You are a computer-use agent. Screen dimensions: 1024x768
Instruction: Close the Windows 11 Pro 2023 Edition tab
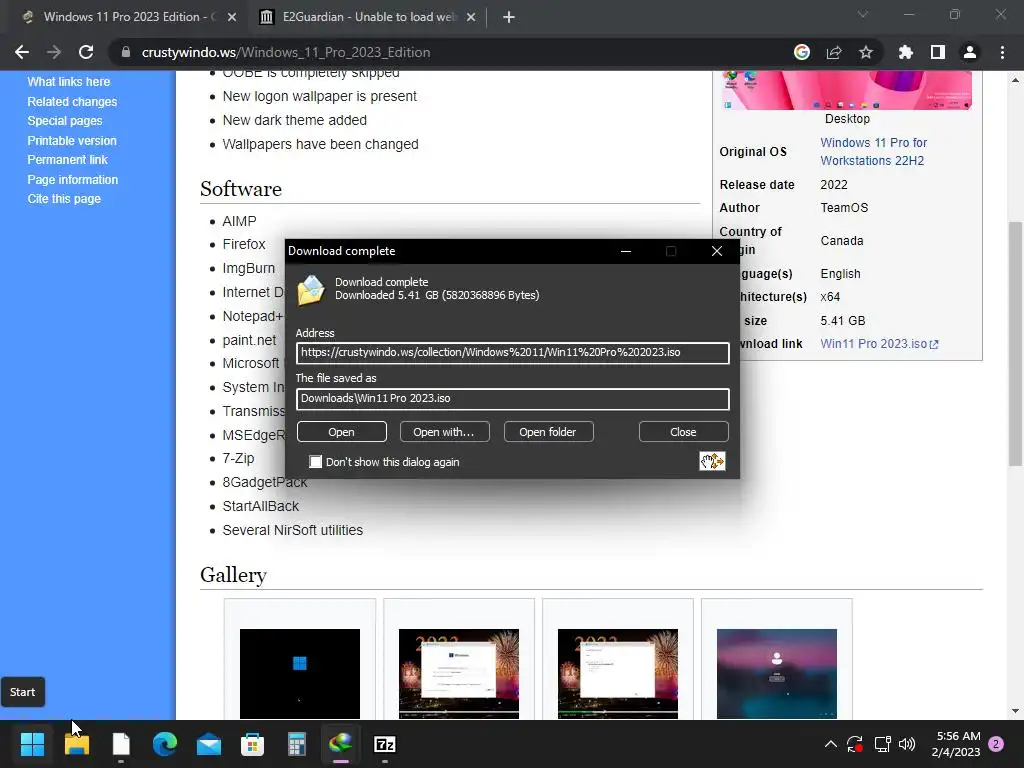[232, 17]
